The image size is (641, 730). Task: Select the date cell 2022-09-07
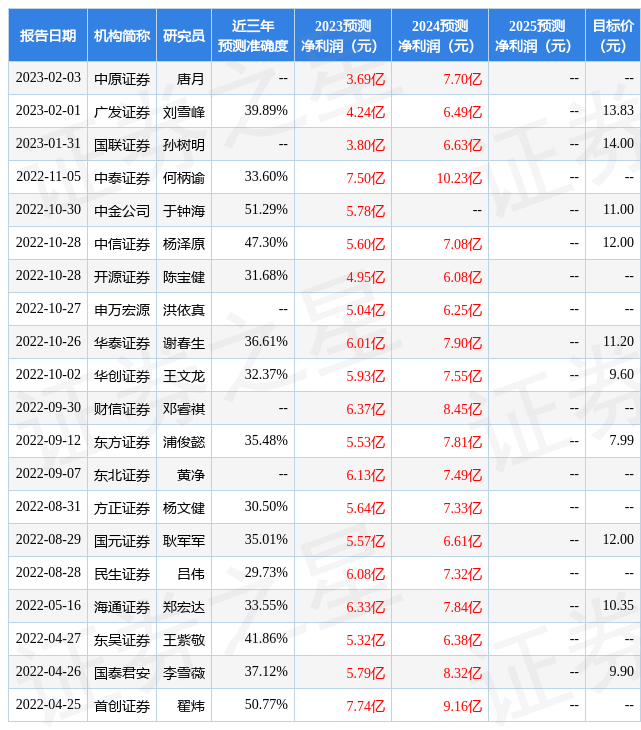[x=48, y=474]
